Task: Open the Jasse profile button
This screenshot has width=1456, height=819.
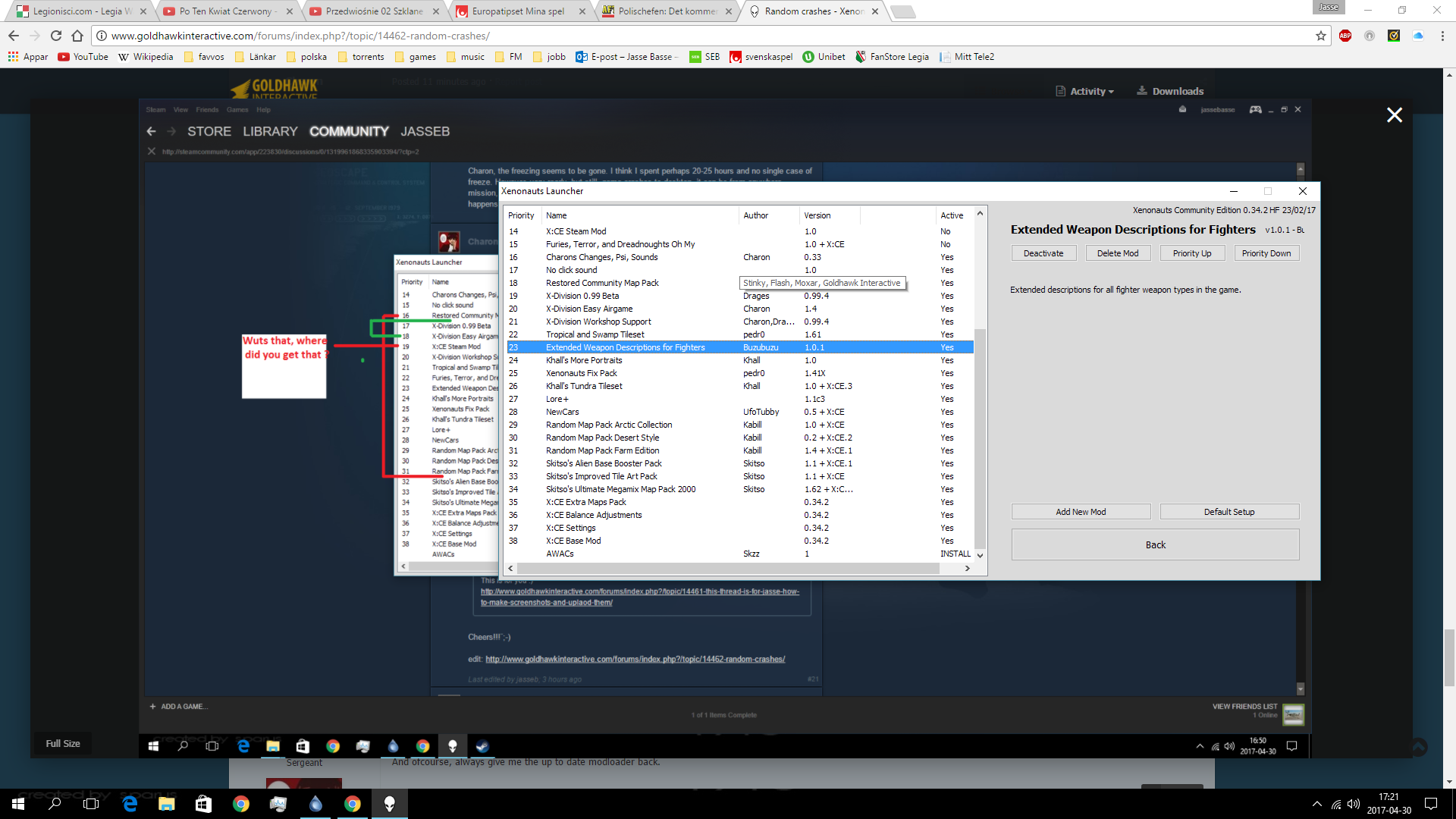Action: [x=1328, y=7]
